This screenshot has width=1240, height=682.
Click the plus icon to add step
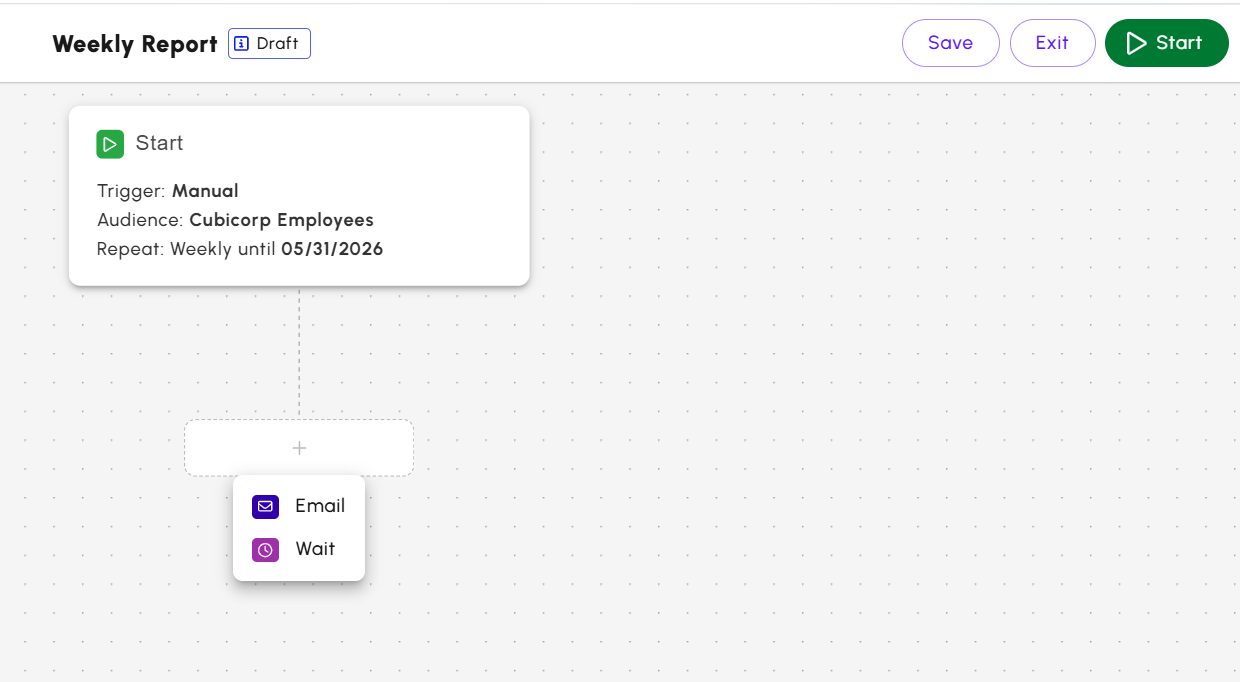pyautogui.click(x=299, y=448)
